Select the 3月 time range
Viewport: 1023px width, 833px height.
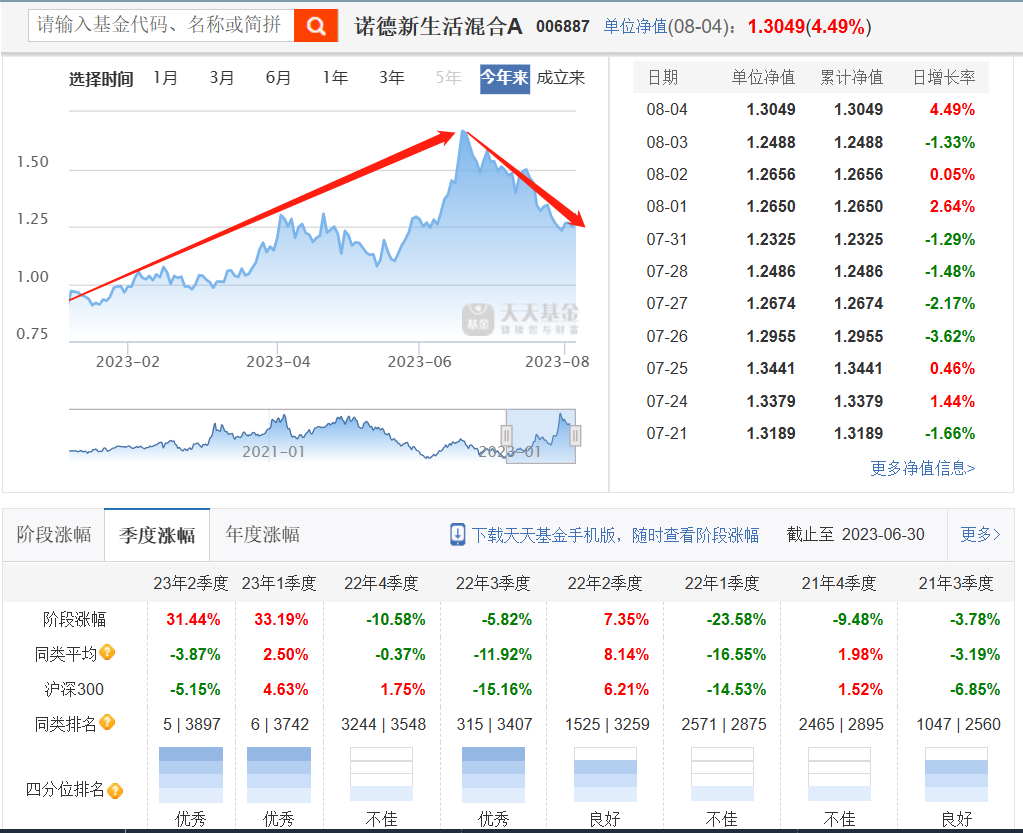(222, 78)
